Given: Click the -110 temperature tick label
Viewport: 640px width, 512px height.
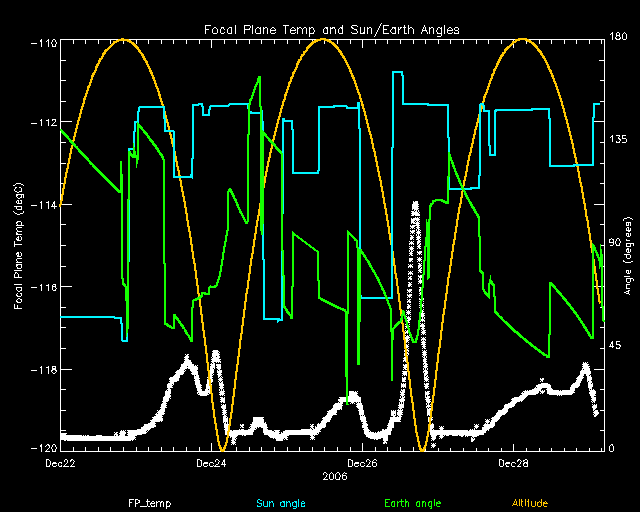Looking at the screenshot, I should [x=44, y=43].
